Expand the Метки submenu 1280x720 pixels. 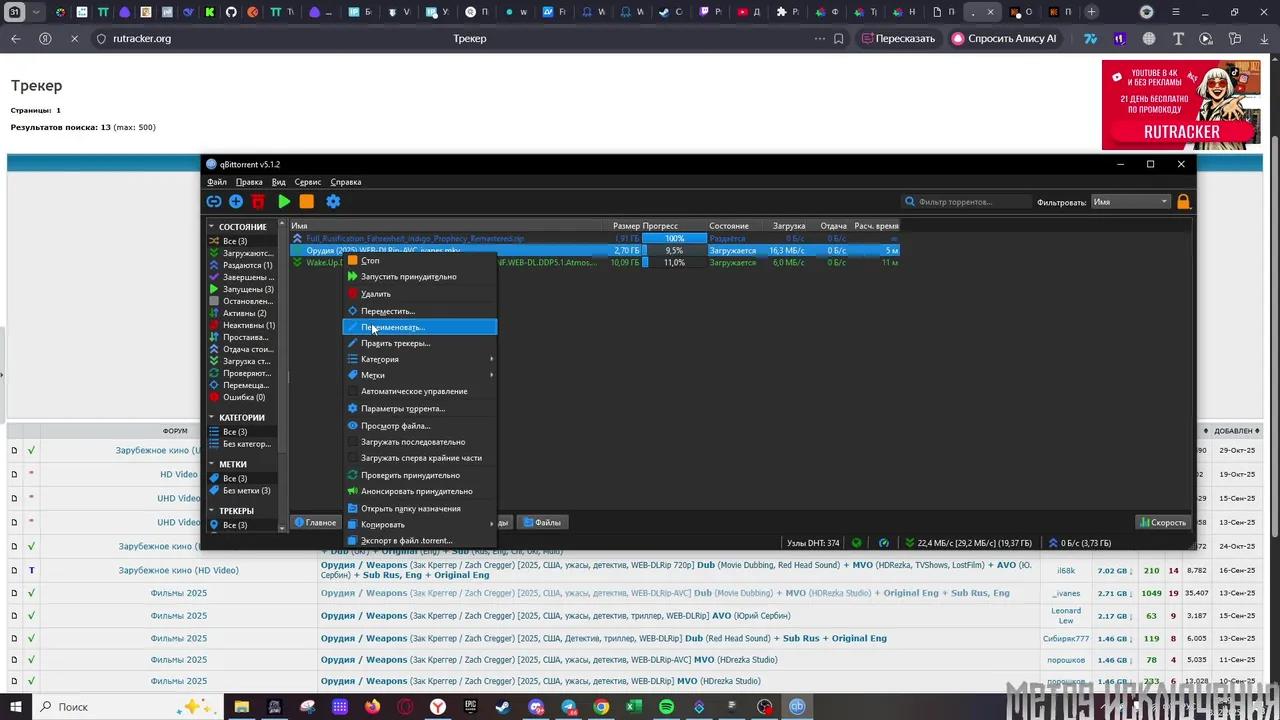pyautogui.click(x=420, y=375)
